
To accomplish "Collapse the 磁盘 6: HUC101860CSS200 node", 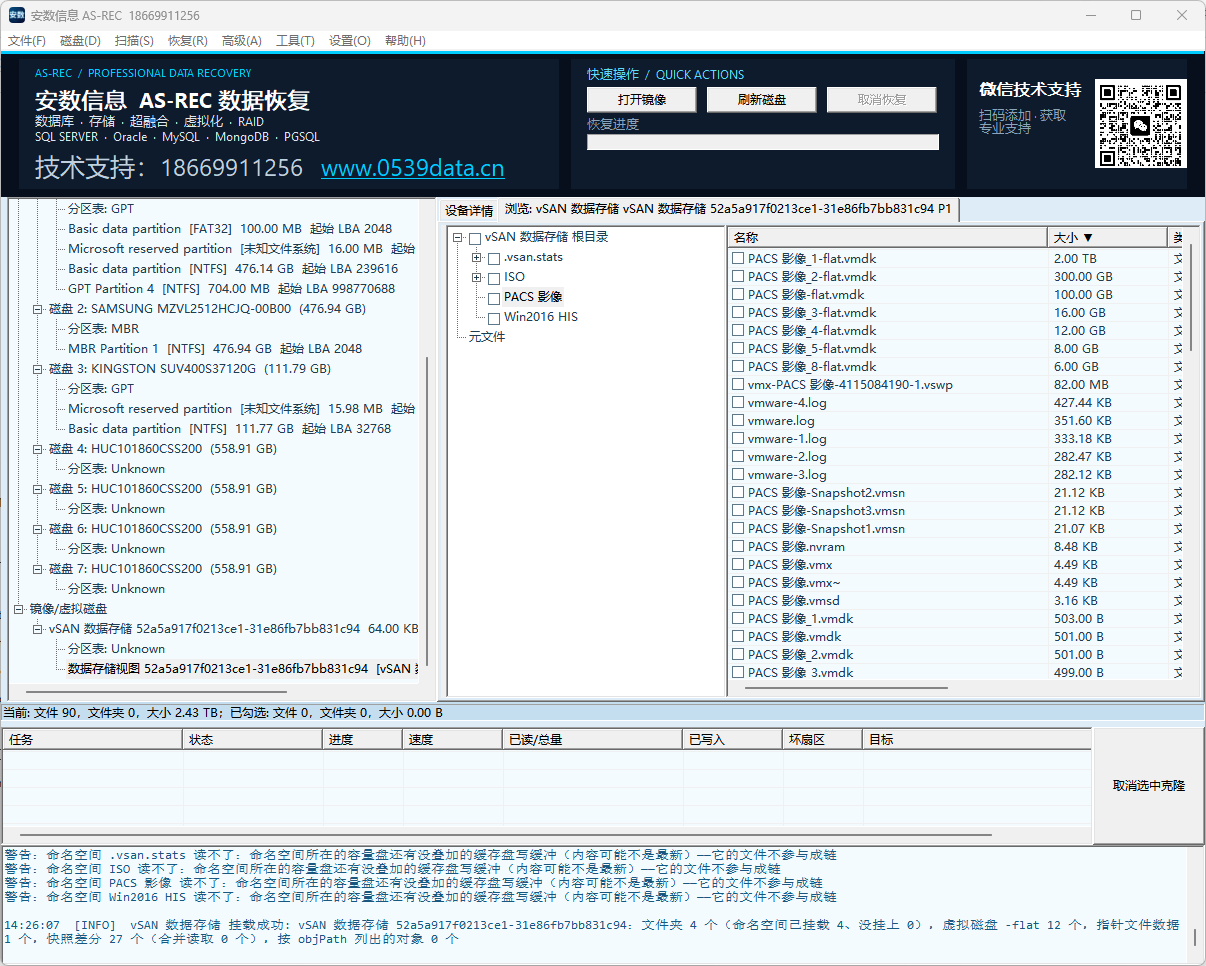I will (x=38, y=529).
